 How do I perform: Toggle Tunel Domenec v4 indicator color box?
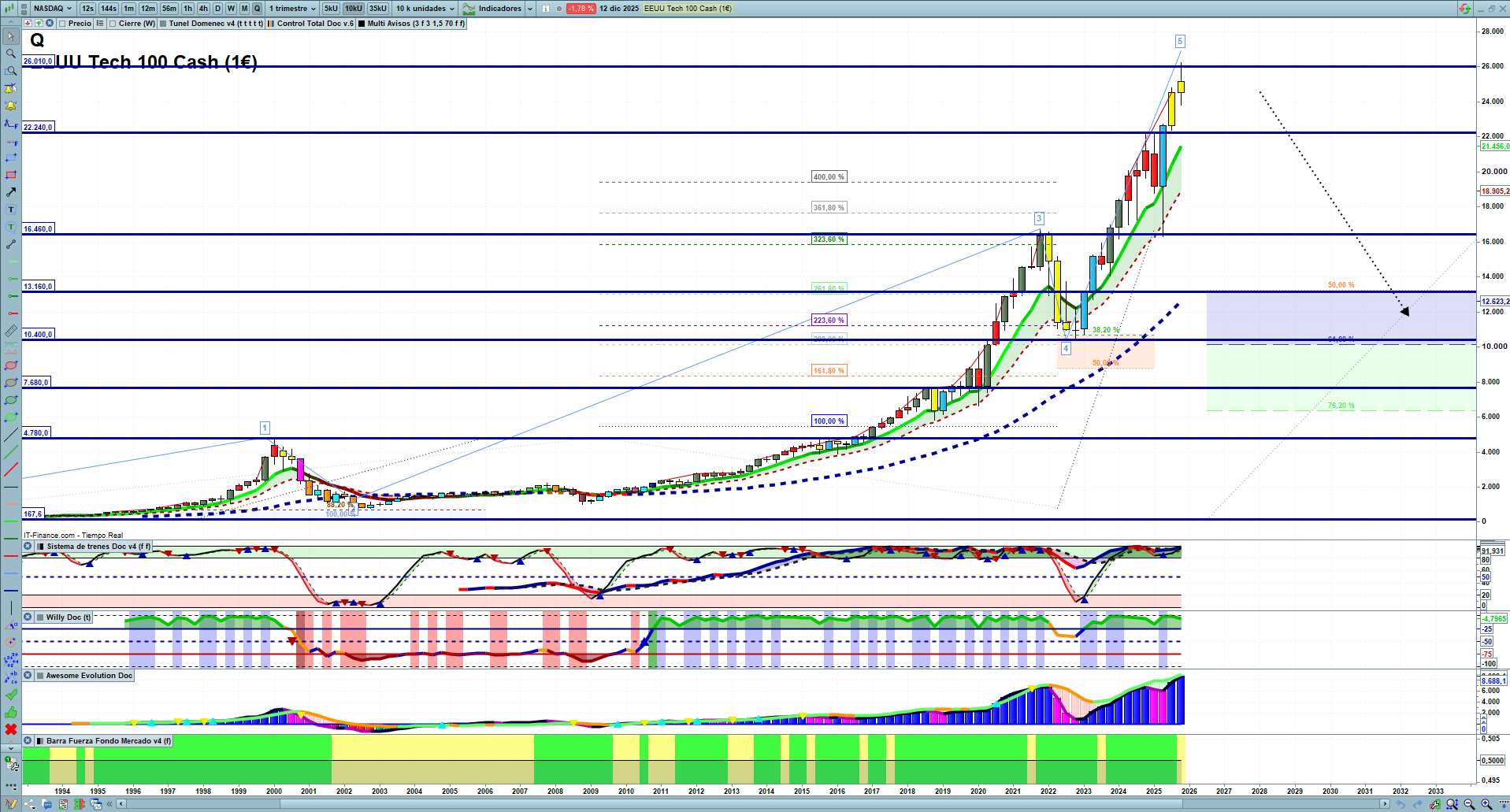tap(163, 24)
